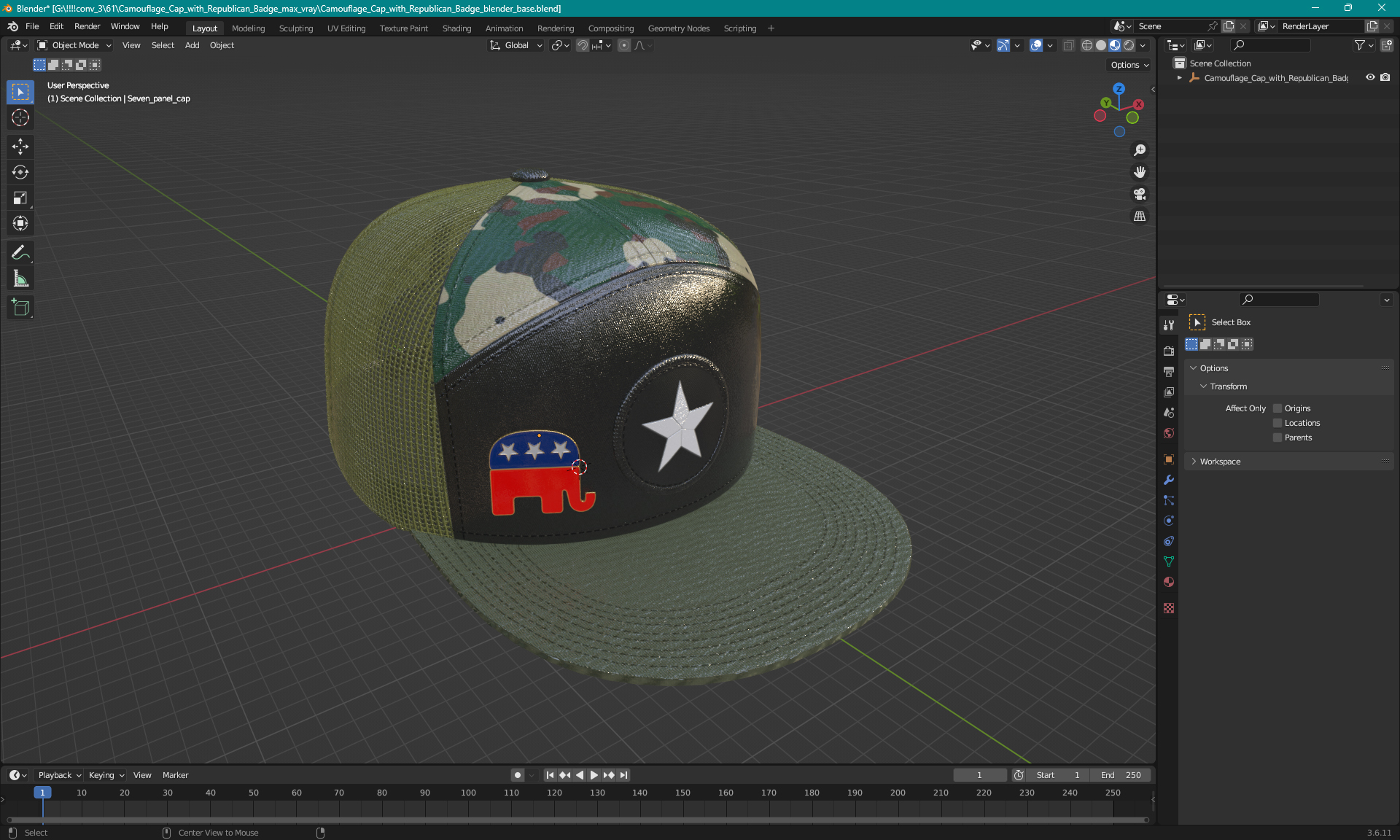Click the Pan view hand icon
The image size is (1400, 840).
1140,172
